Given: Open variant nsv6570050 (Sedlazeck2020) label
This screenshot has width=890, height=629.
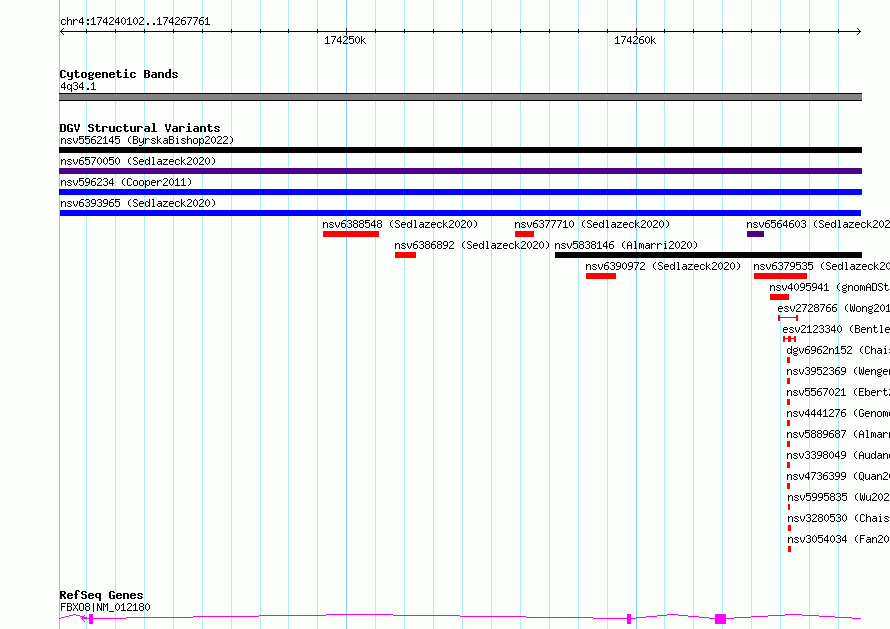Looking at the screenshot, I should [x=138, y=161].
